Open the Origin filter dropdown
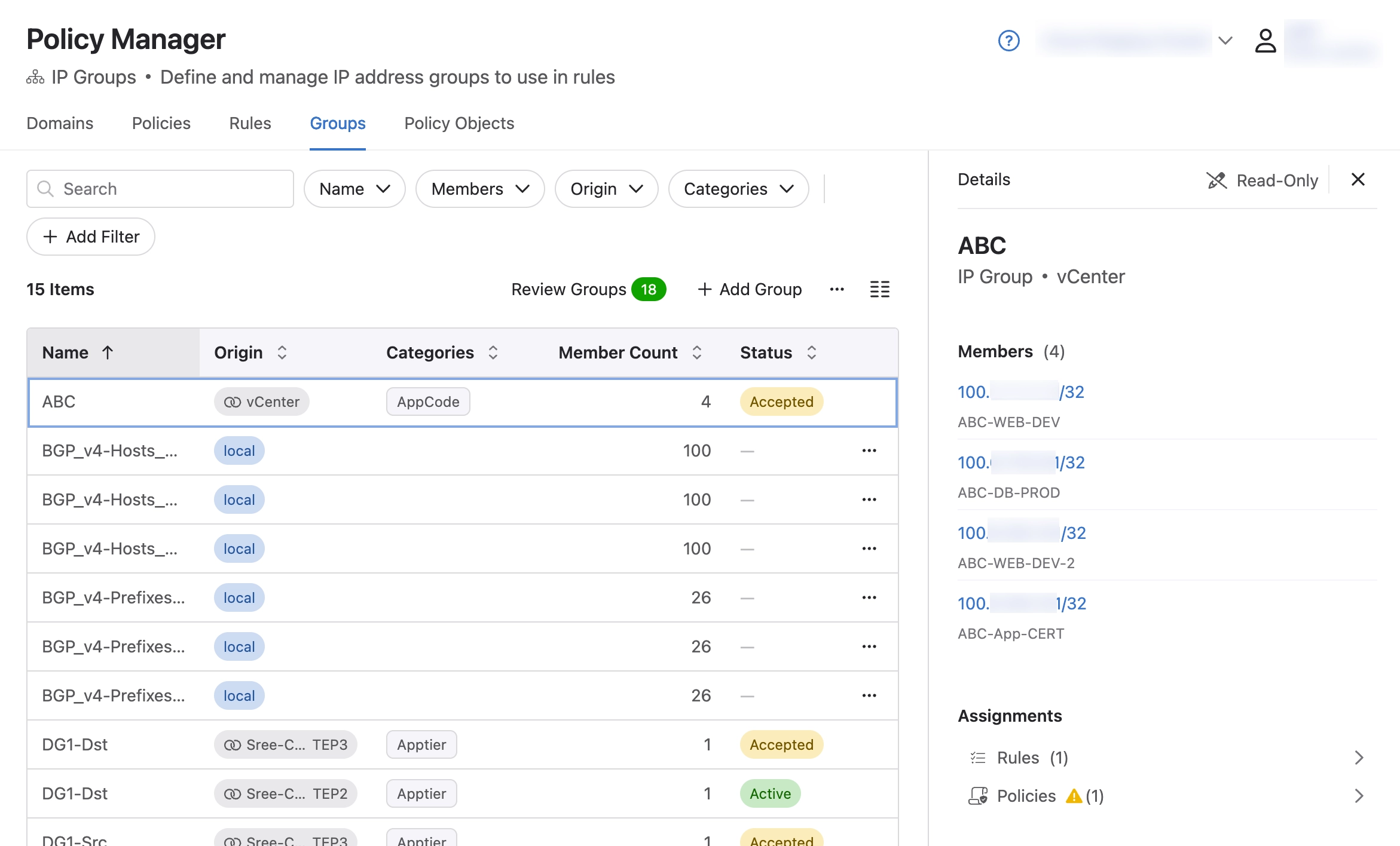This screenshot has width=1400, height=846. click(x=607, y=189)
